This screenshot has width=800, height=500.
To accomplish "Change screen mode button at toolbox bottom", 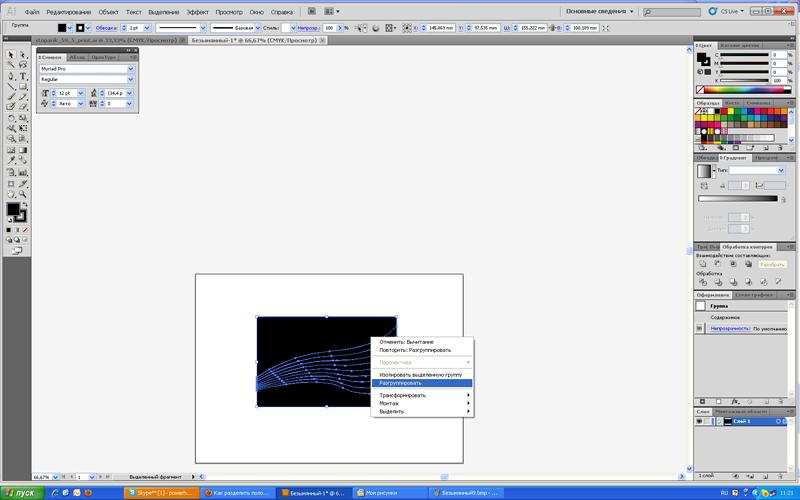I will click(x=17, y=251).
